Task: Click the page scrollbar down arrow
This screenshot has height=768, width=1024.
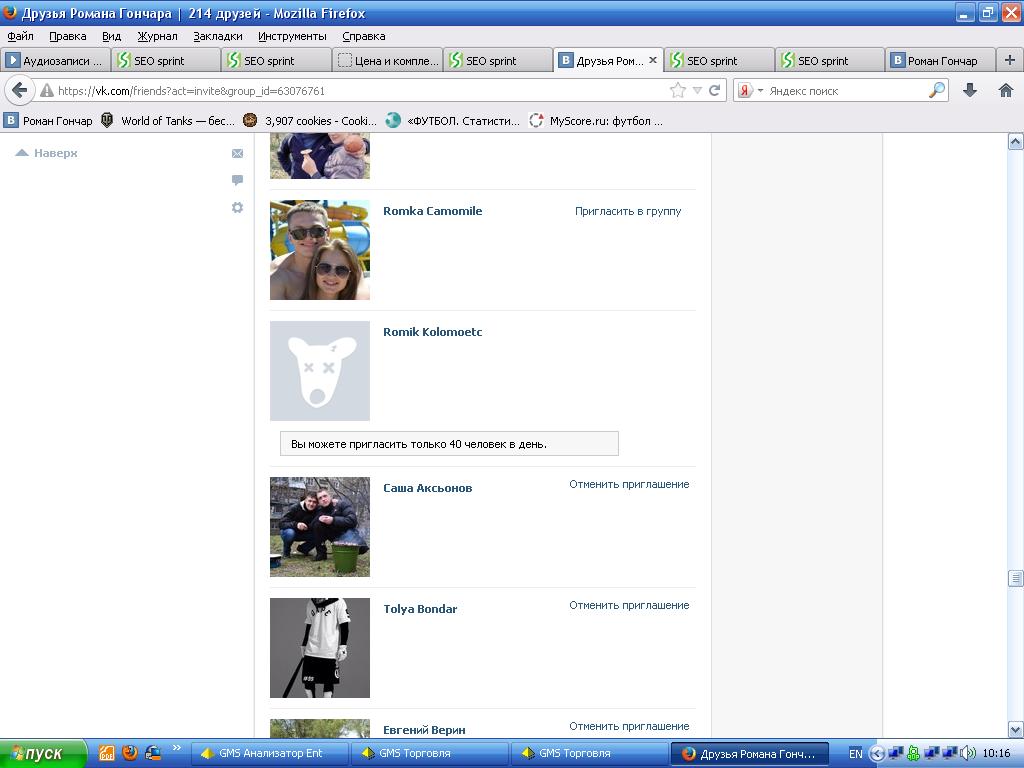Action: (x=1016, y=729)
